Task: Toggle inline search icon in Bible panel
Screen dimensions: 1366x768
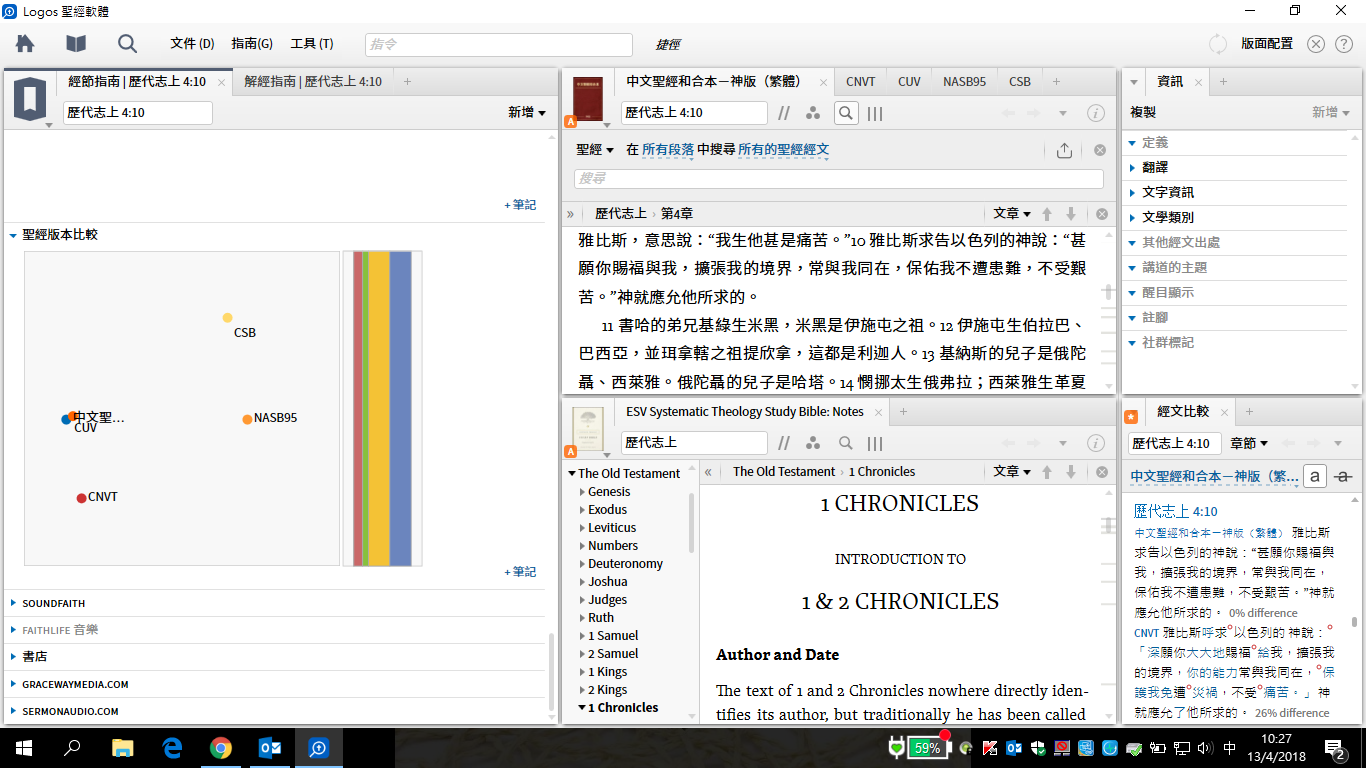Action: pos(846,113)
